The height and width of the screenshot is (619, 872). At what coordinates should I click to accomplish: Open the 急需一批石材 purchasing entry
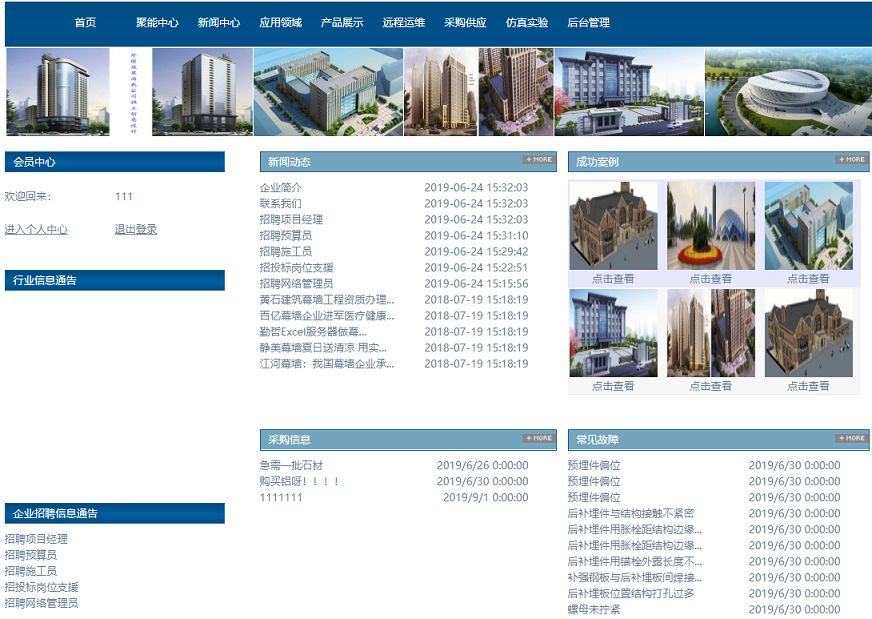click(291, 466)
